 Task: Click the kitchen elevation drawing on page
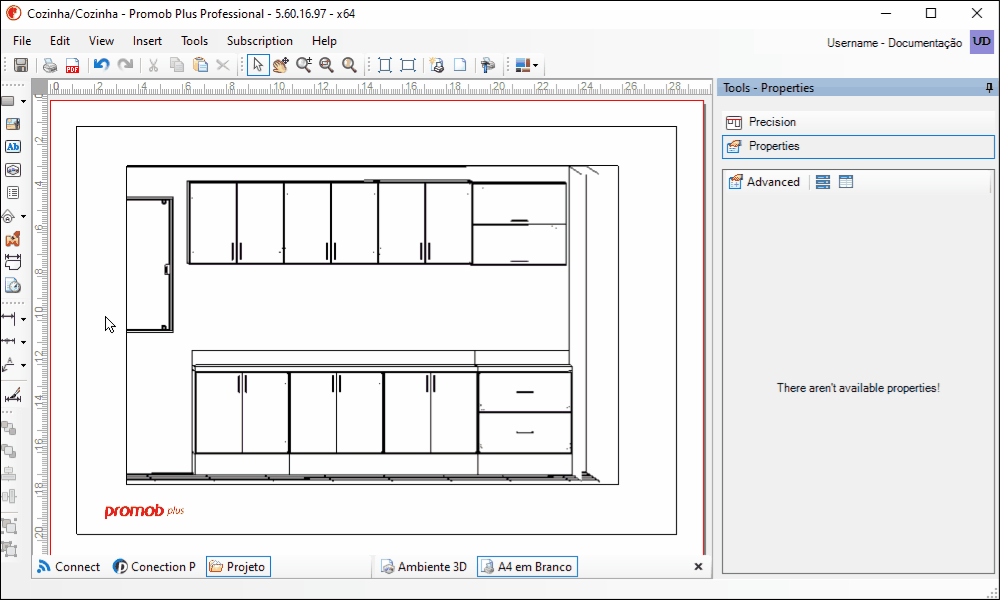point(372,325)
